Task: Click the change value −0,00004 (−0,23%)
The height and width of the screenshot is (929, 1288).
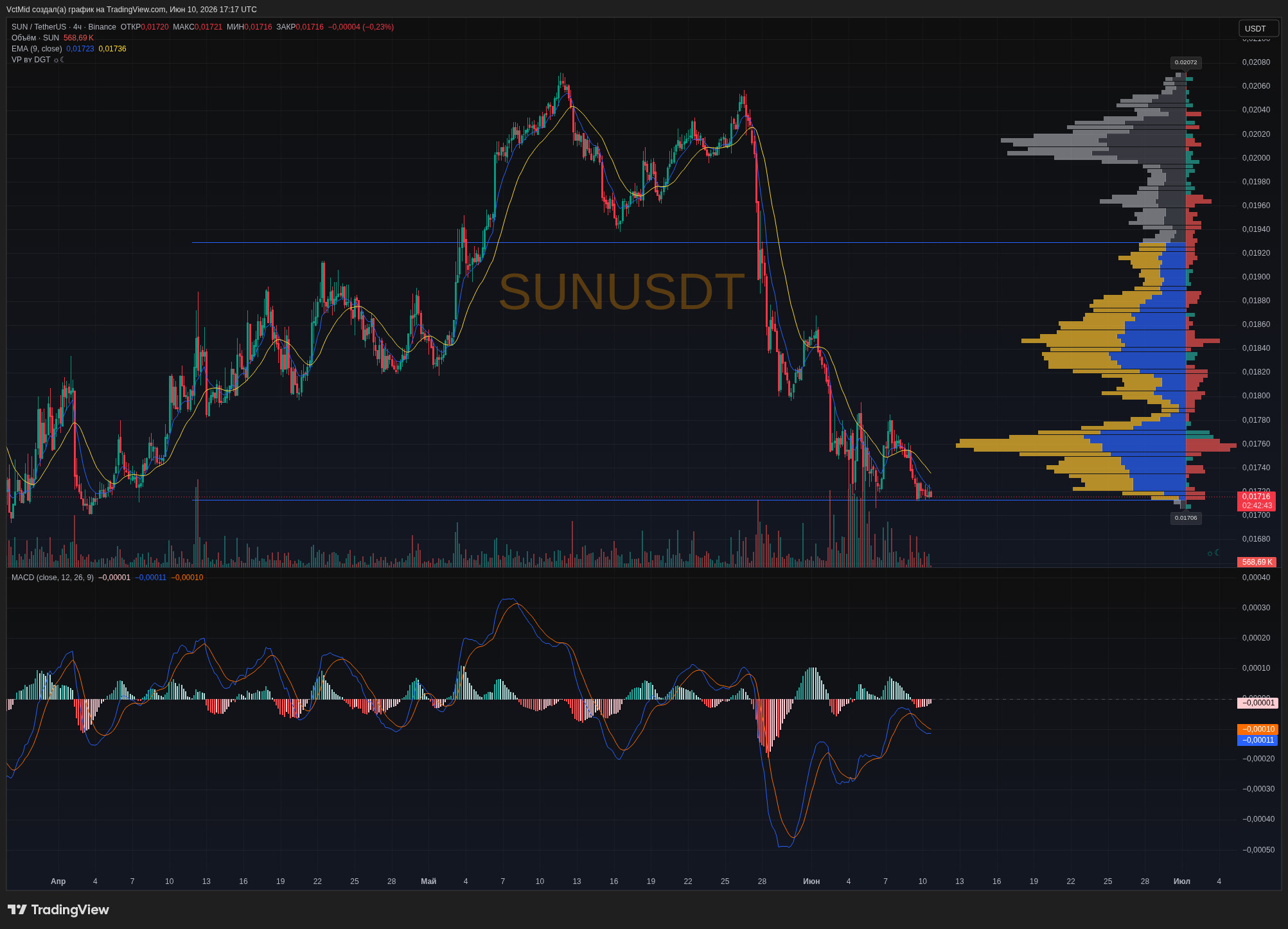Action: [361, 27]
